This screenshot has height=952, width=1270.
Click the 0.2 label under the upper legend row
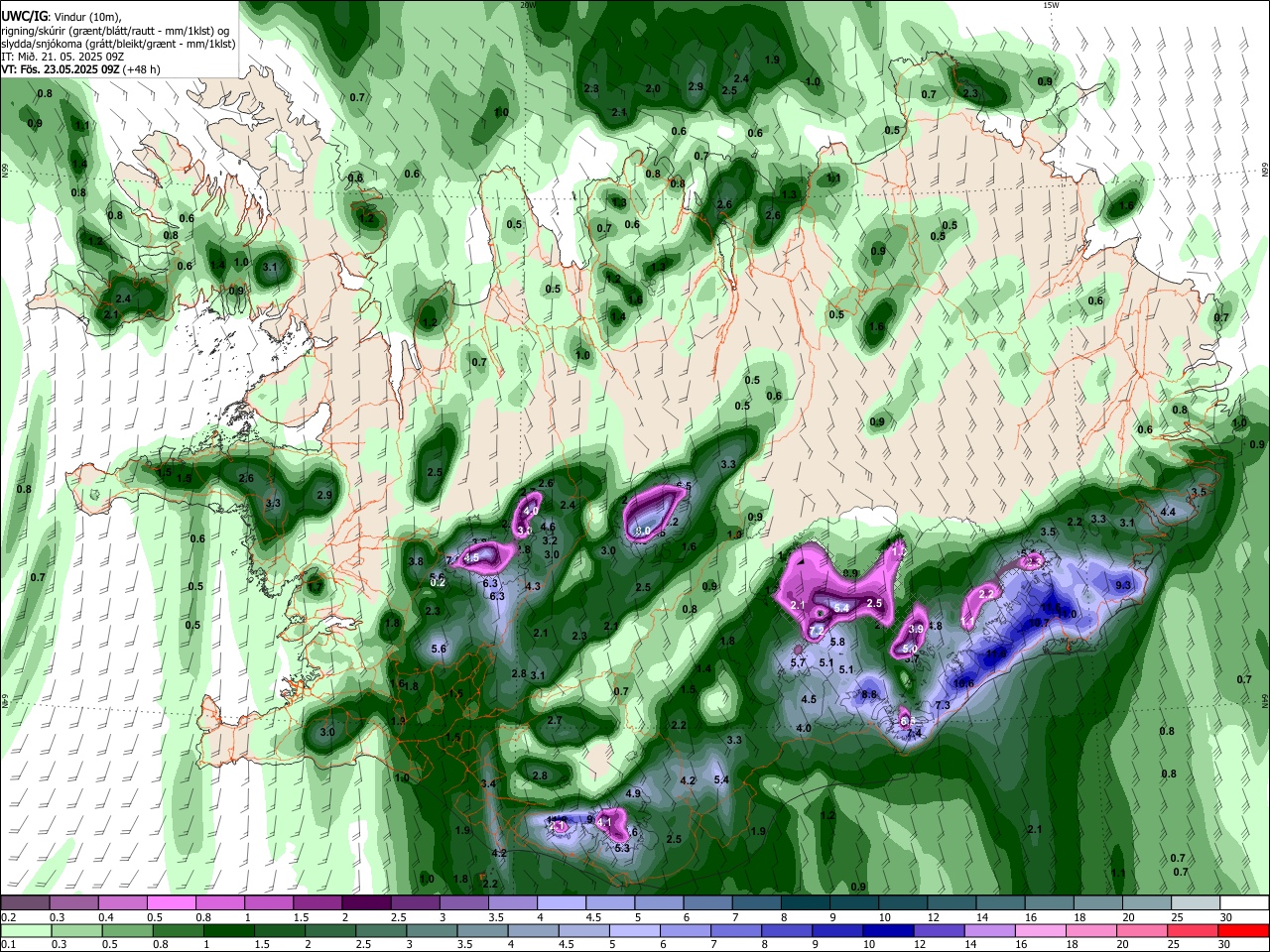(x=8, y=917)
